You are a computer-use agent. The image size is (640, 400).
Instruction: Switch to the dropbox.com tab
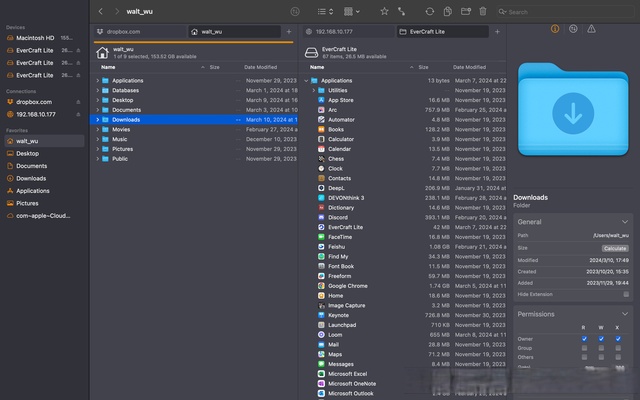pos(140,31)
